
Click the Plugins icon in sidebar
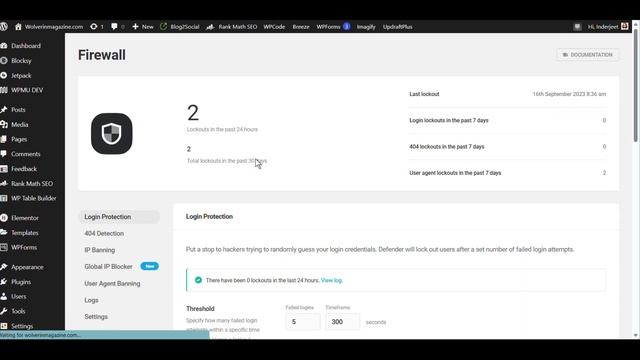click(4, 282)
